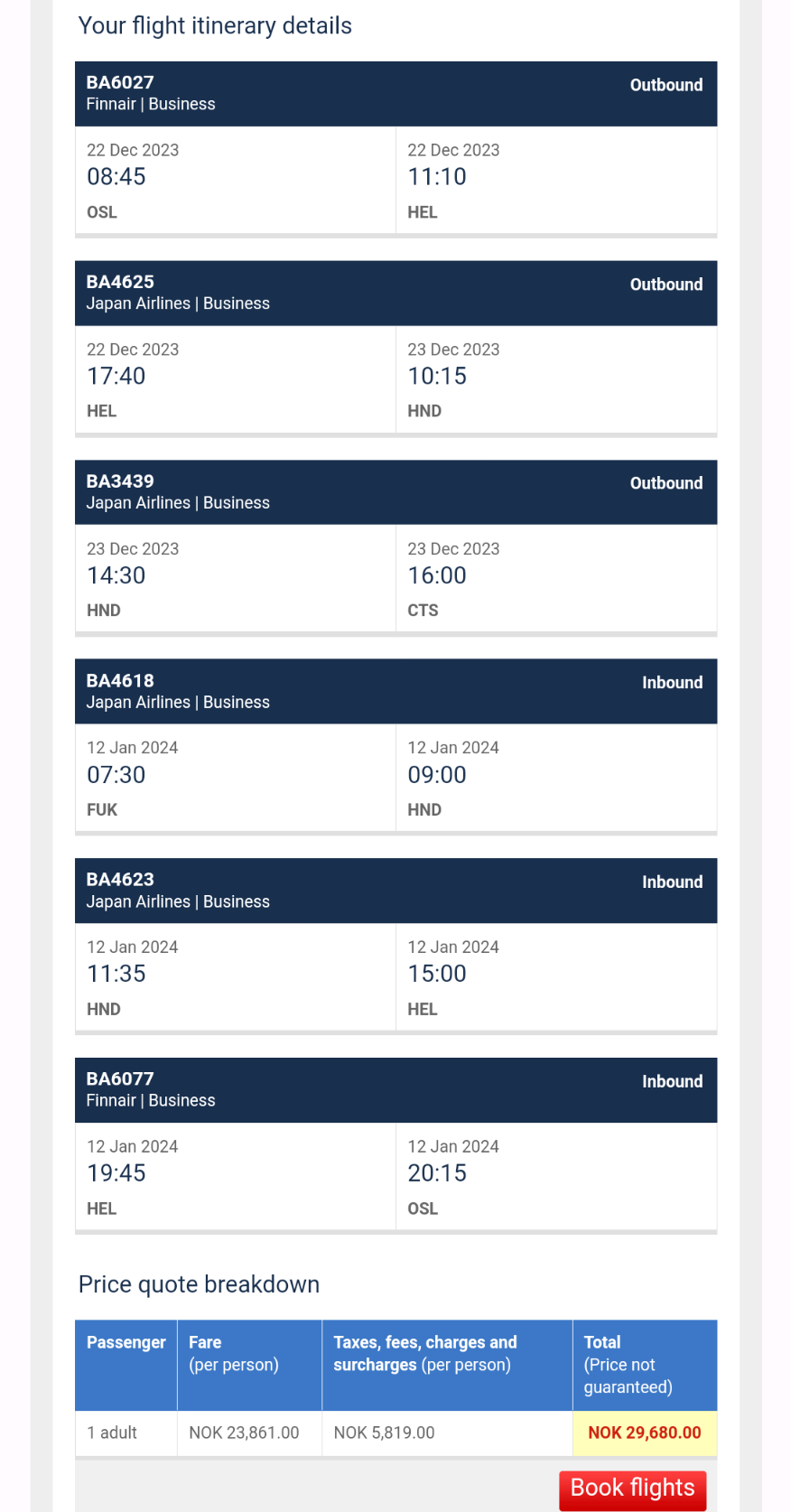Click the 16:00 CTS arrival cell

click(x=556, y=579)
